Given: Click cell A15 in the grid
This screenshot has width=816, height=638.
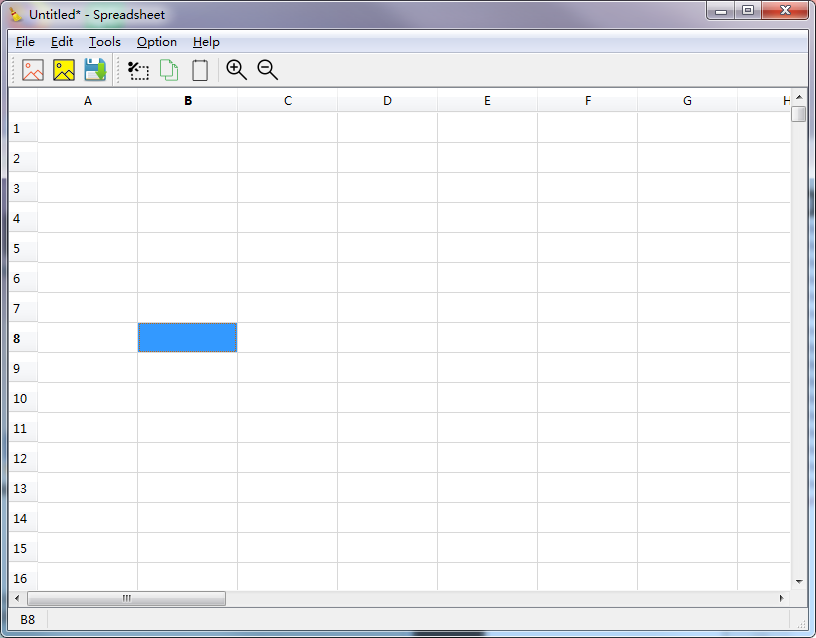Looking at the screenshot, I should coord(87,548).
